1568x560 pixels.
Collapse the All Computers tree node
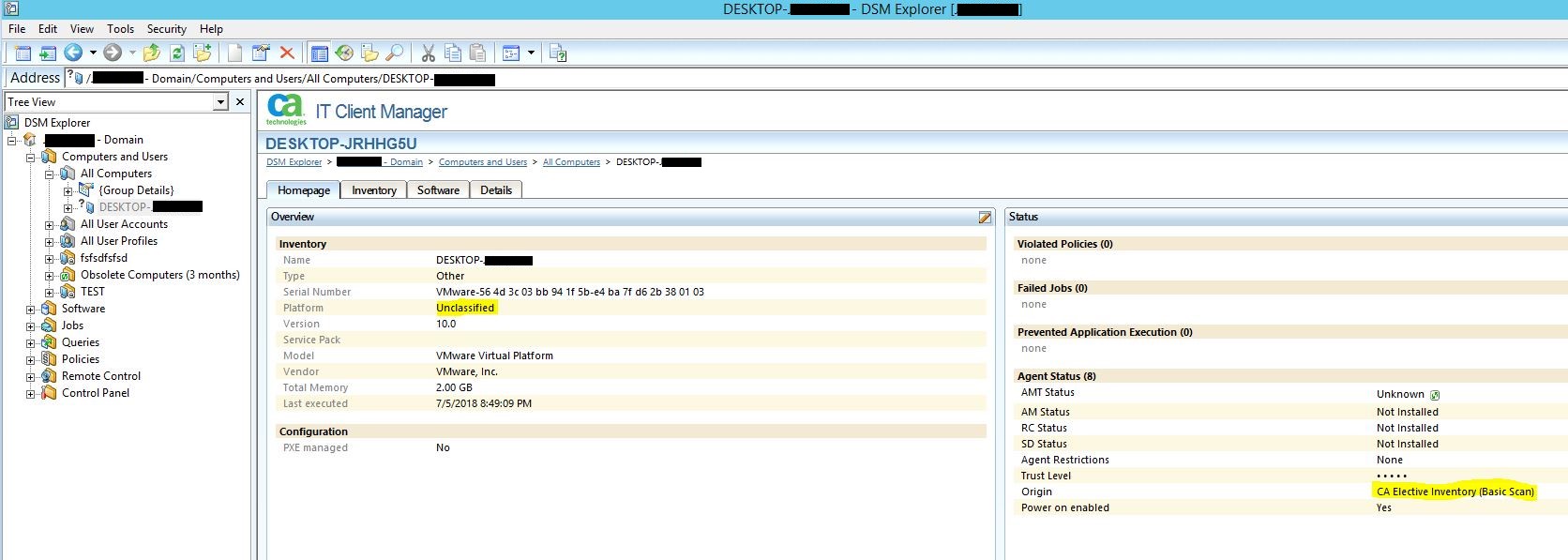(x=49, y=174)
